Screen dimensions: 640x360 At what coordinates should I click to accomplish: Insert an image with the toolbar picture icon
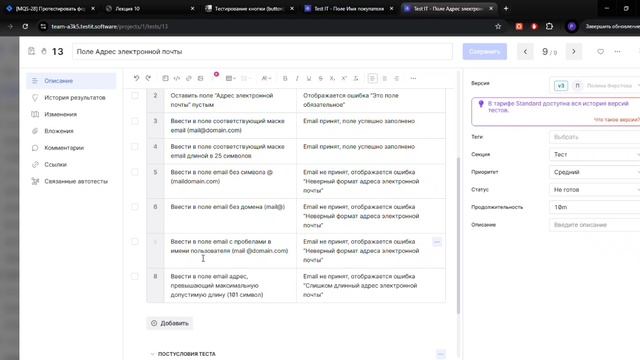pos(200,78)
